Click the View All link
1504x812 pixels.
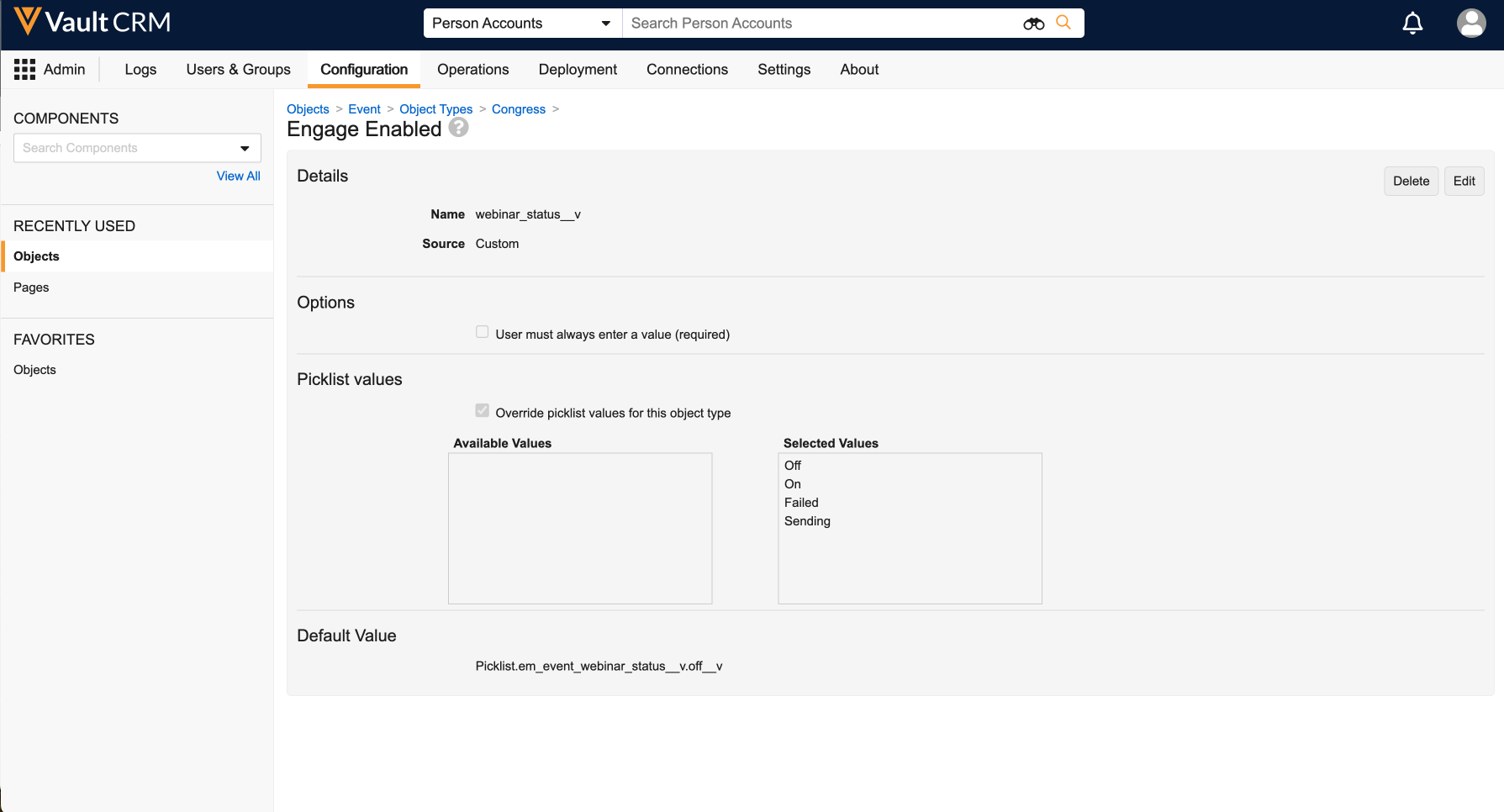pos(238,176)
